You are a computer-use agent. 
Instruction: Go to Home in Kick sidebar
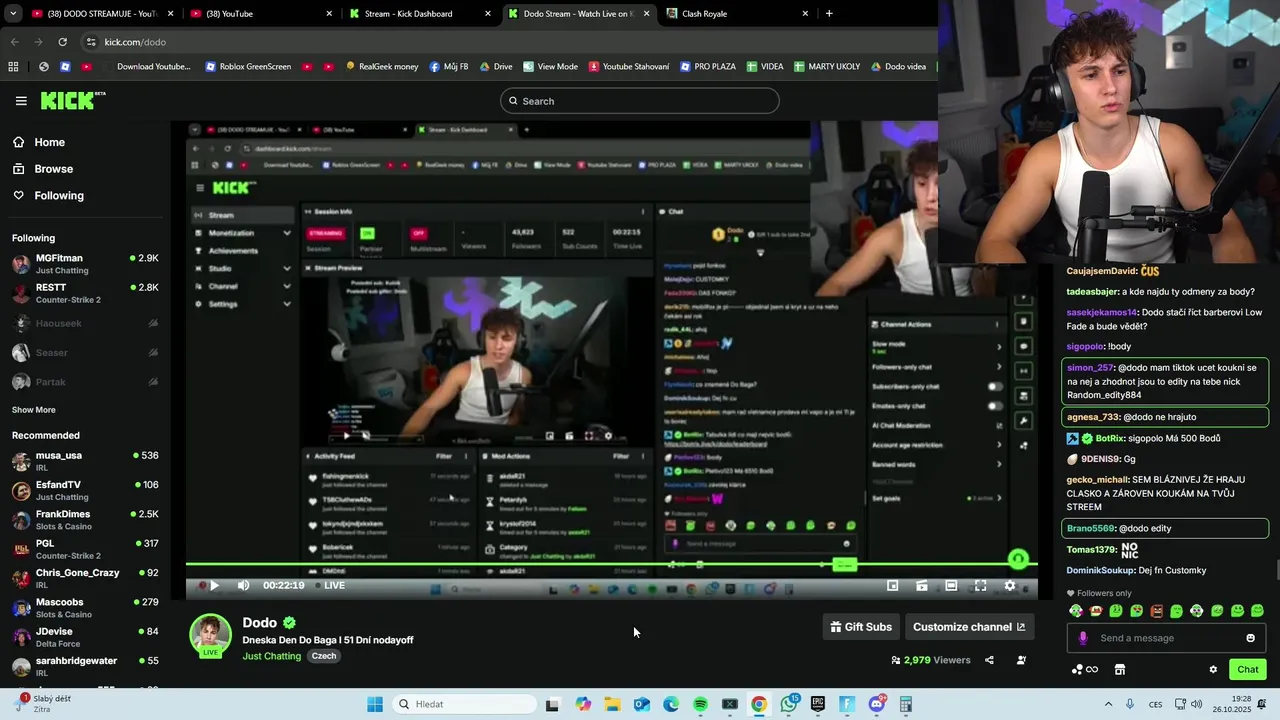tap(40, 142)
